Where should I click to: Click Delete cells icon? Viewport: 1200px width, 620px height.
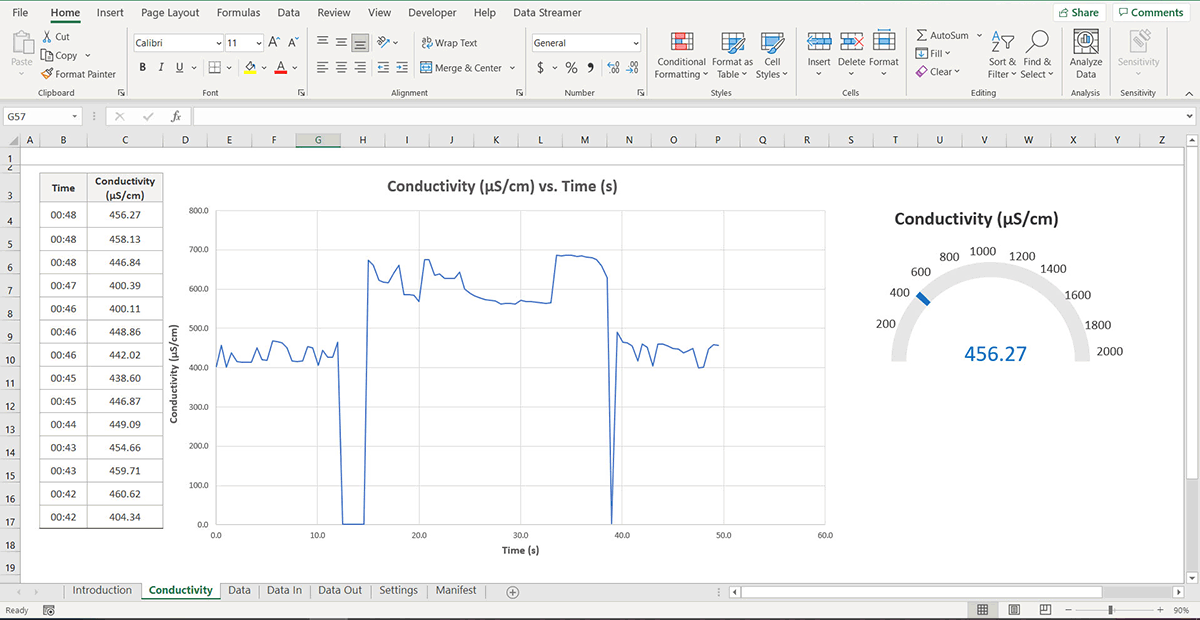[x=852, y=41]
